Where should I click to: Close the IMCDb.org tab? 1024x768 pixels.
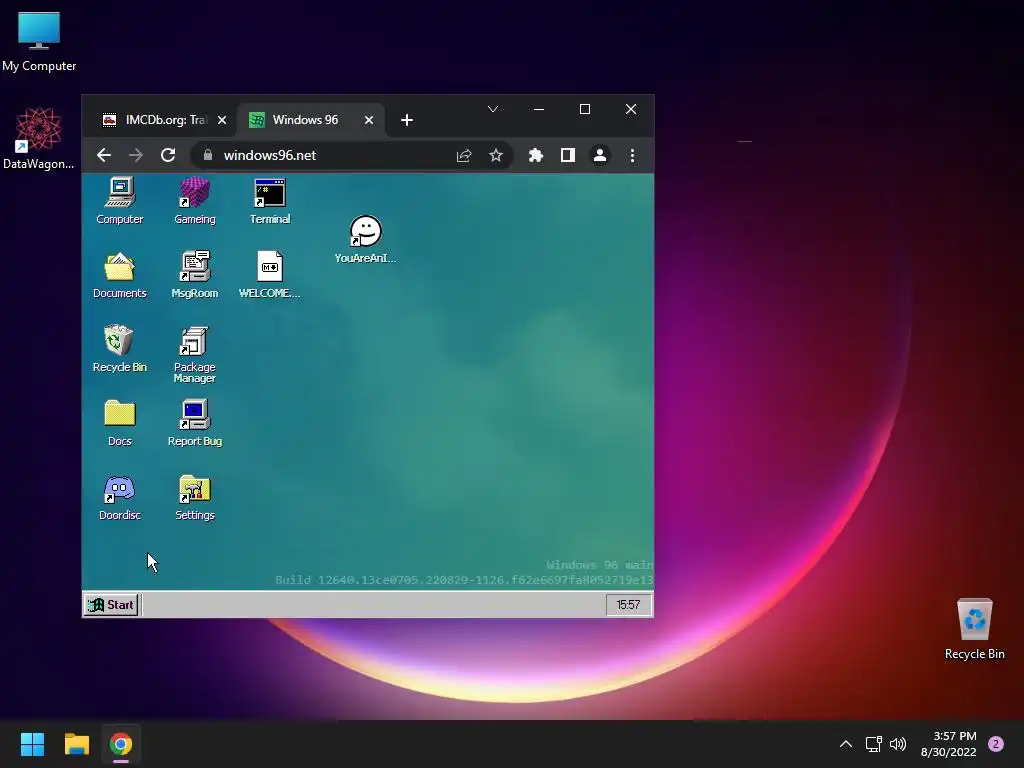(222, 120)
